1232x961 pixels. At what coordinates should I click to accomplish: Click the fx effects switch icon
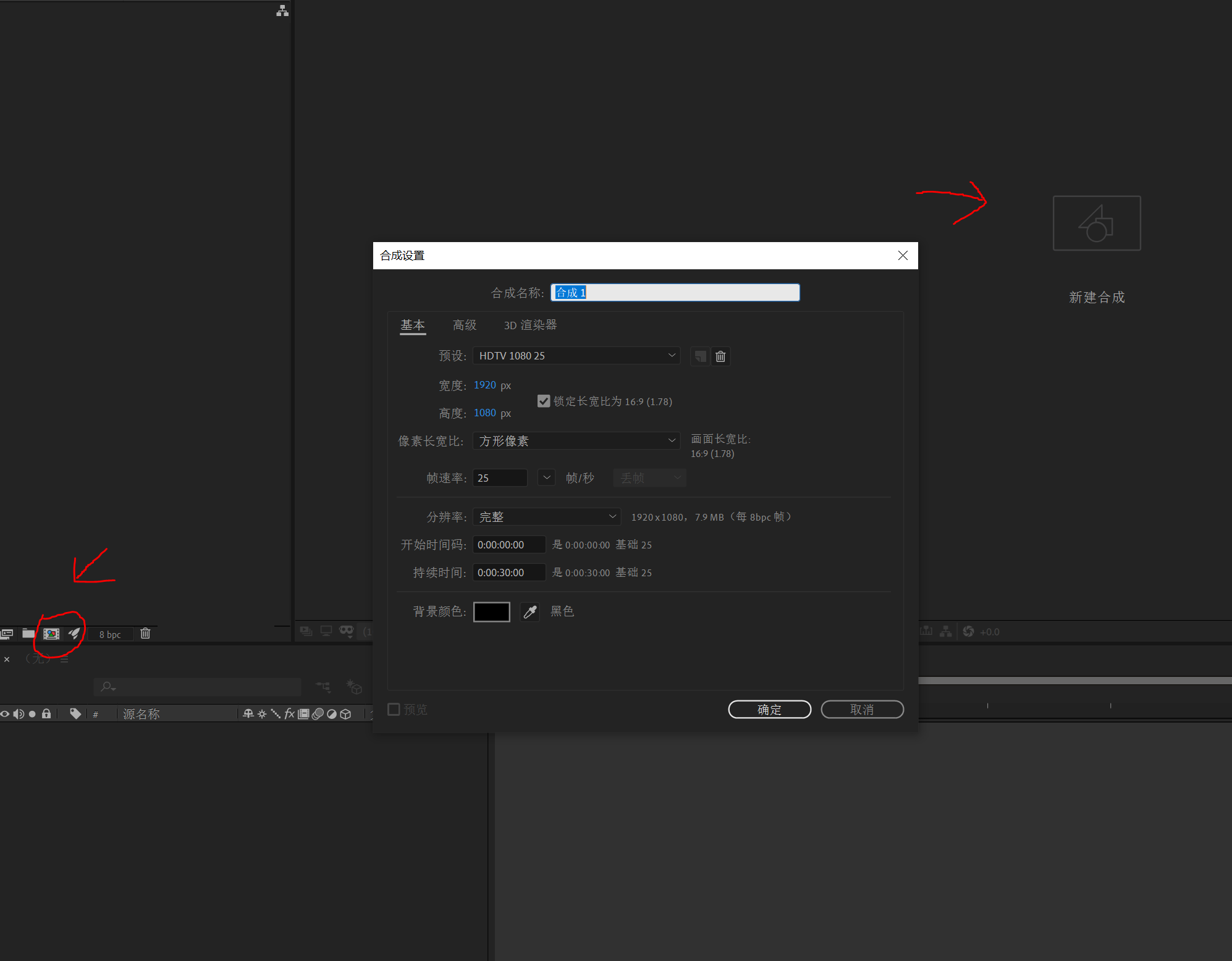click(x=289, y=714)
